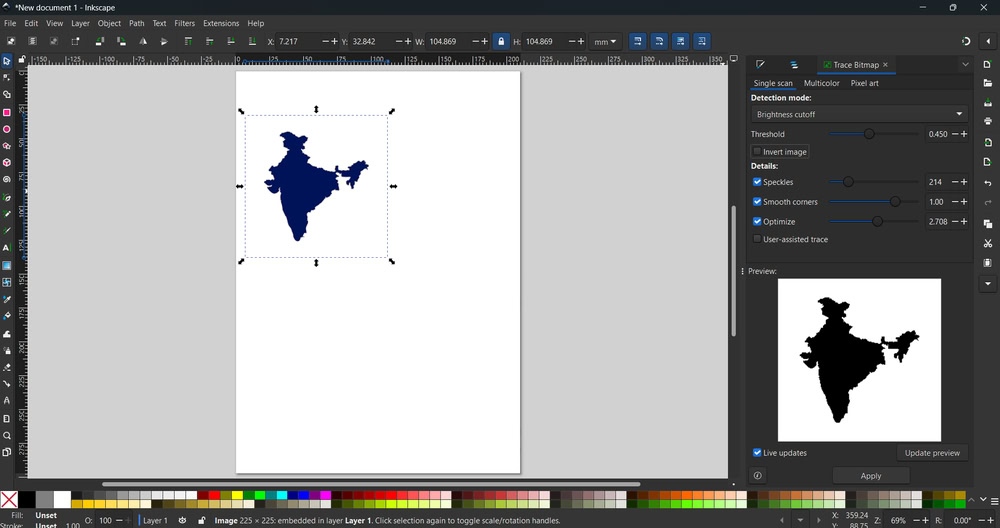Select the 3D Box tool

click(x=6, y=163)
